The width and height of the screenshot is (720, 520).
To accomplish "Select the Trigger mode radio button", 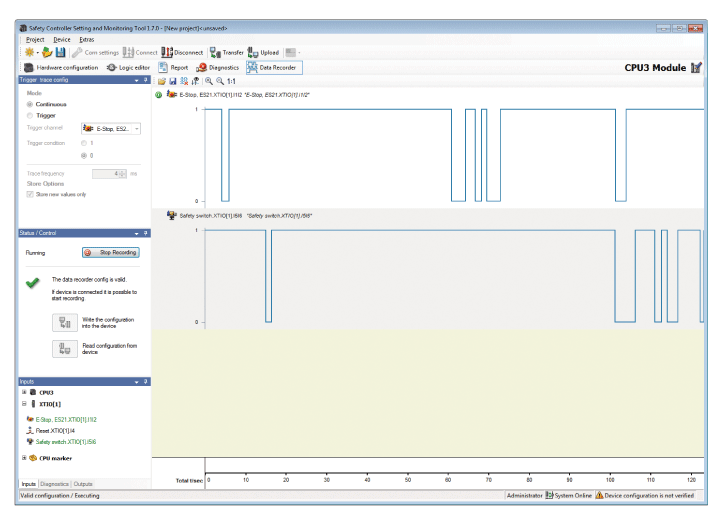I will (x=32, y=115).
